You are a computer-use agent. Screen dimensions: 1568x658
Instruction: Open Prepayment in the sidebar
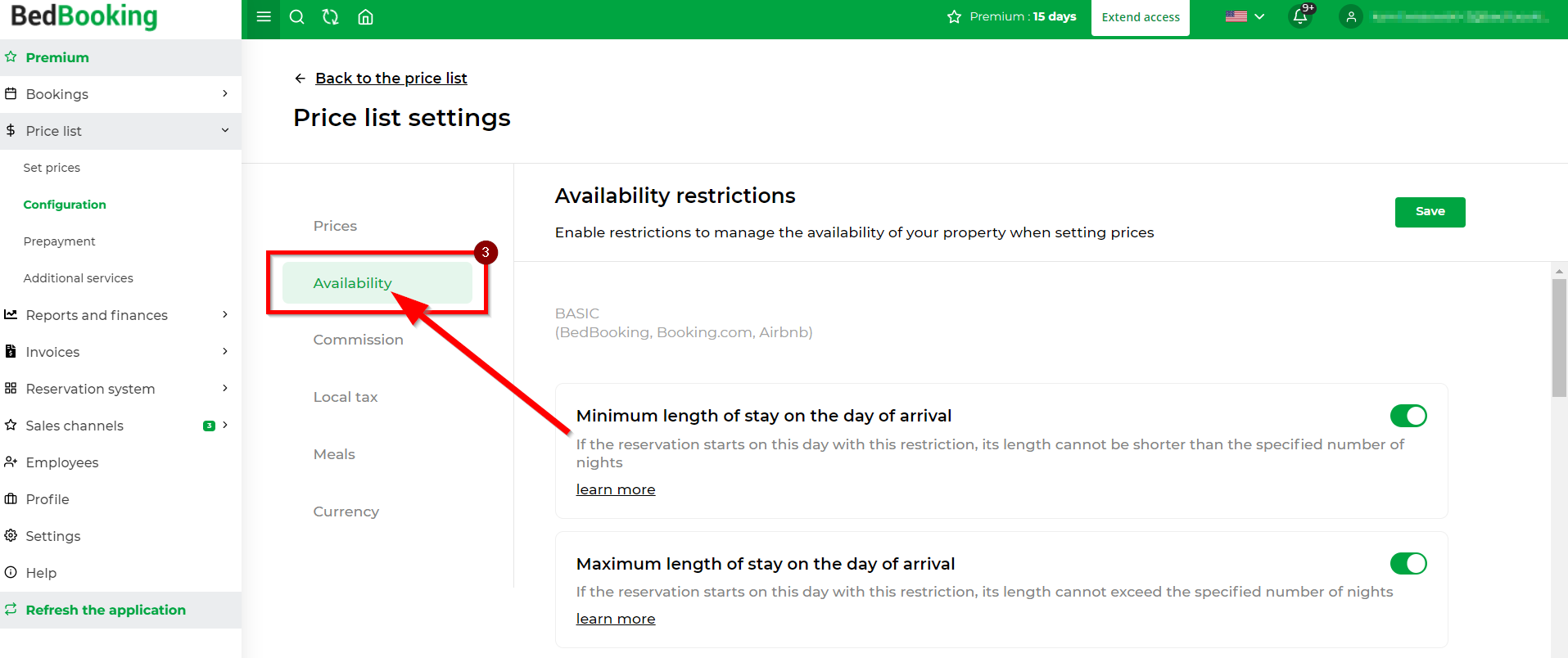click(59, 241)
